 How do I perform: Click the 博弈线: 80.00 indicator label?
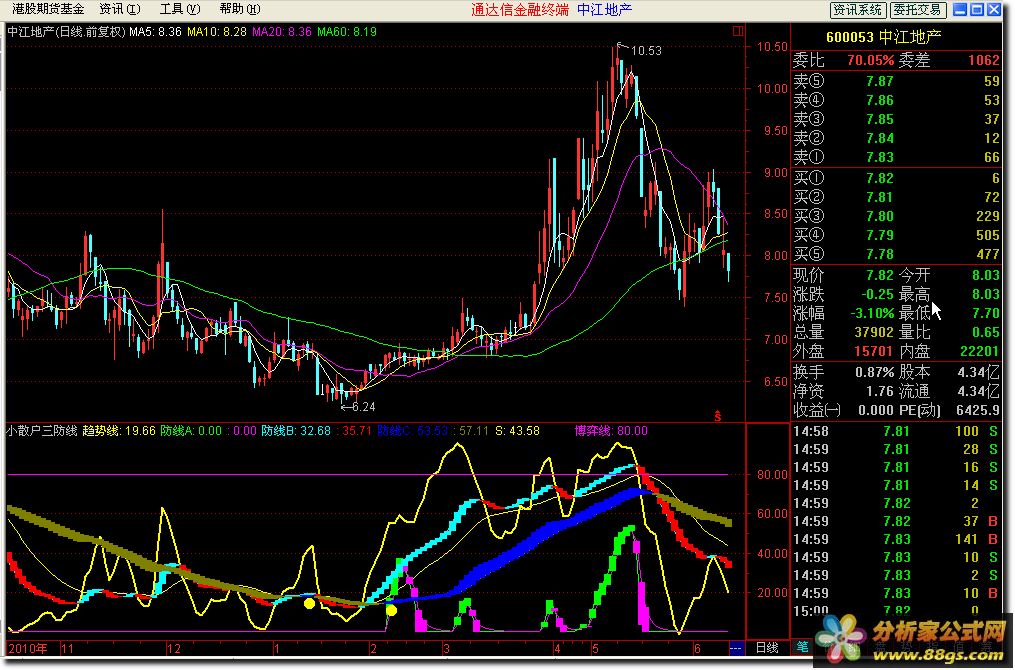612,430
